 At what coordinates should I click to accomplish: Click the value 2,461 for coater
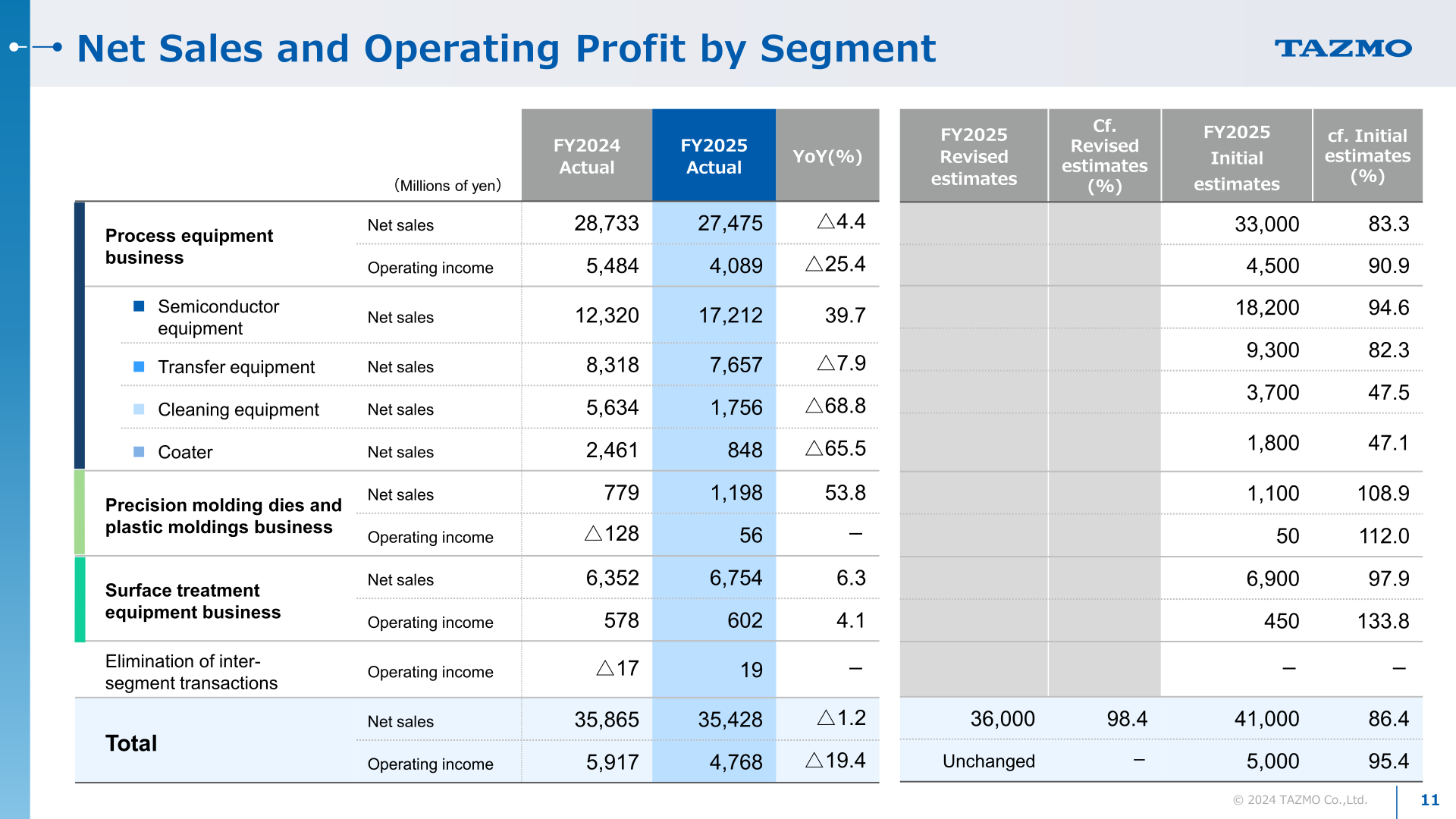tap(612, 450)
